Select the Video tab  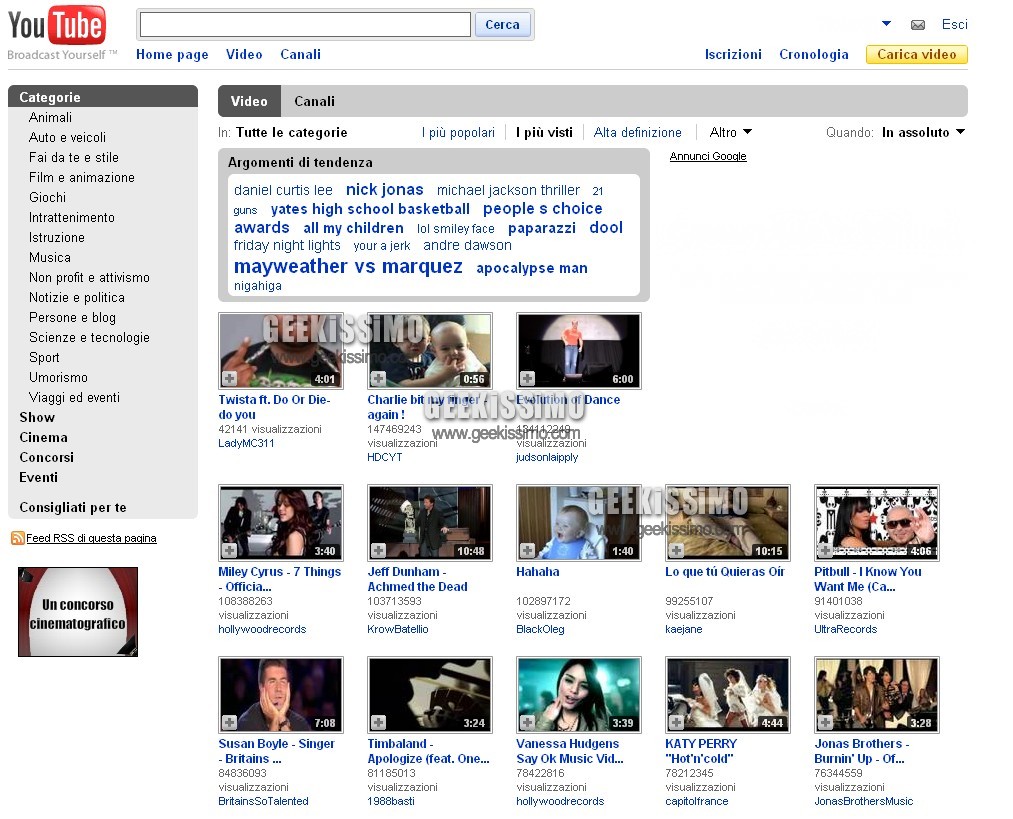click(249, 101)
